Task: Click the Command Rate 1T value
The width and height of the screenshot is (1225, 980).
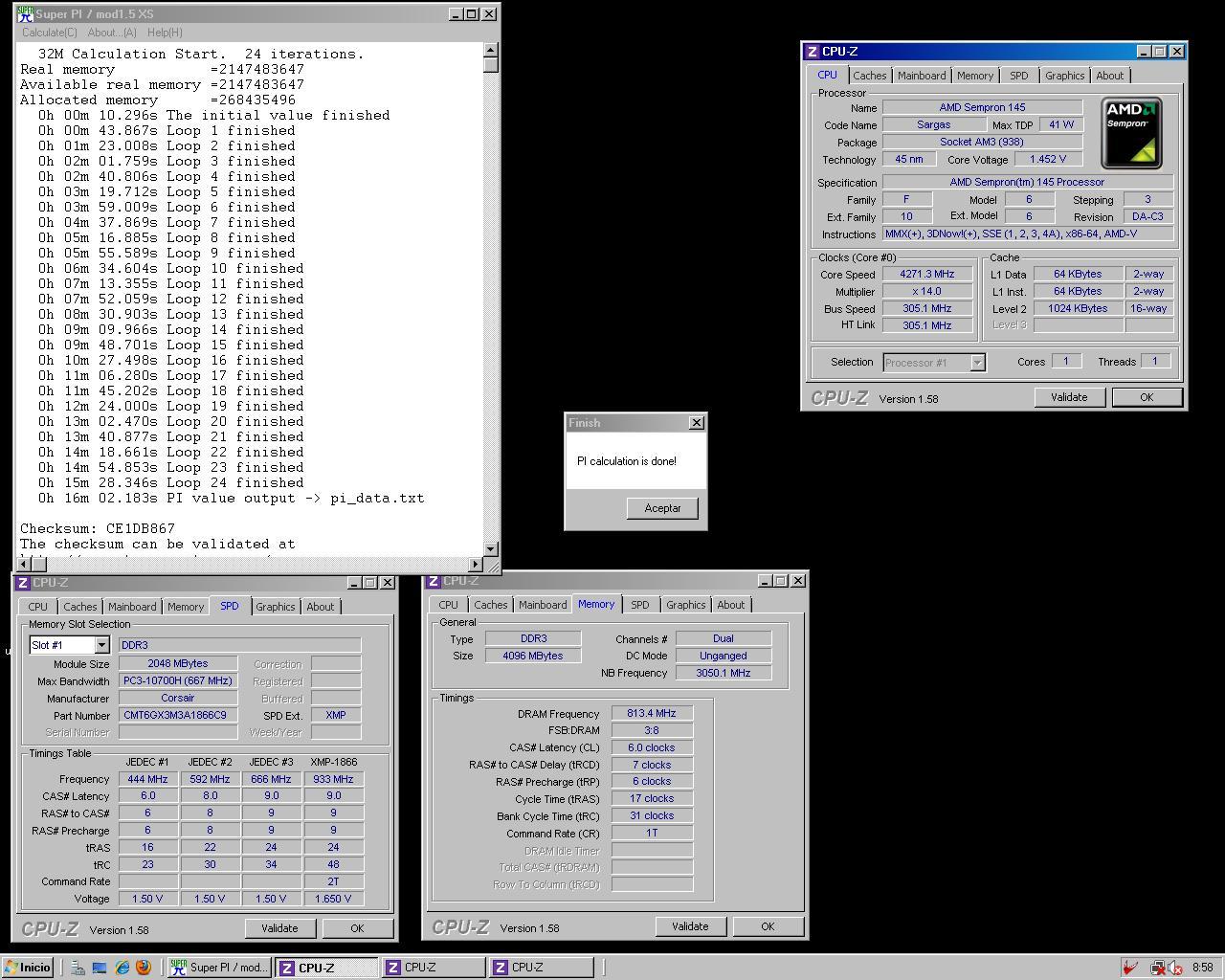Action: coord(652,834)
